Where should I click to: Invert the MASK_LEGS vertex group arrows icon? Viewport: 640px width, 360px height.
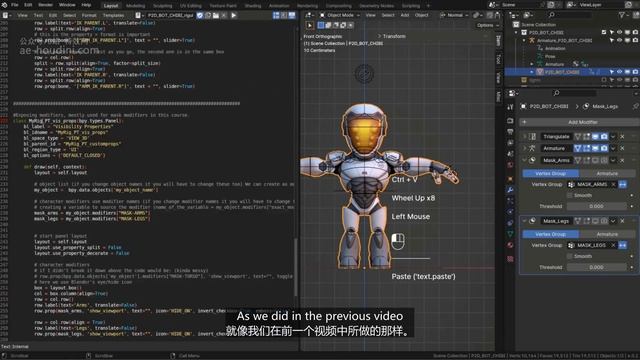point(622,245)
